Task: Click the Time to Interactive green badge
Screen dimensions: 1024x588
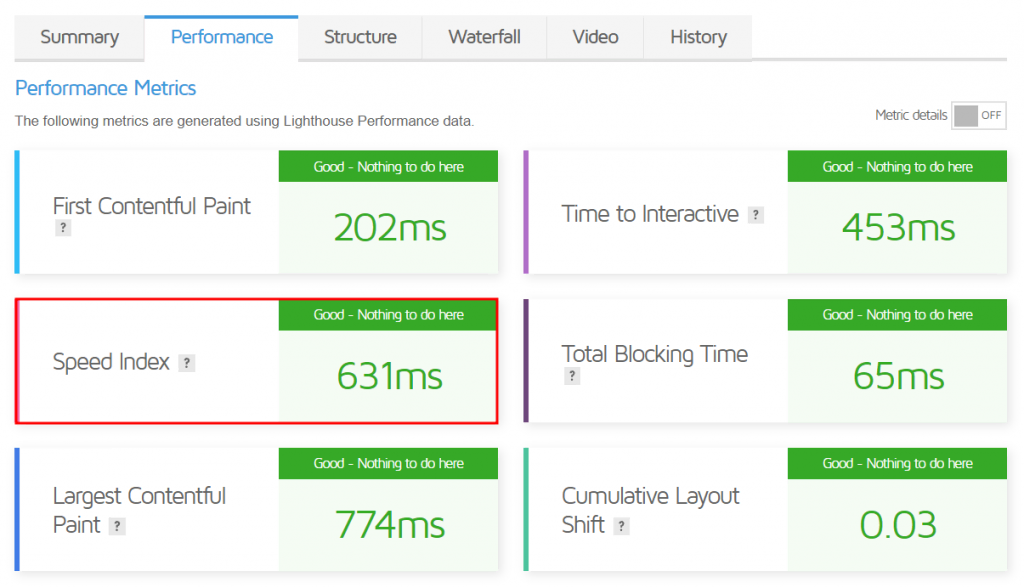Action: (896, 166)
